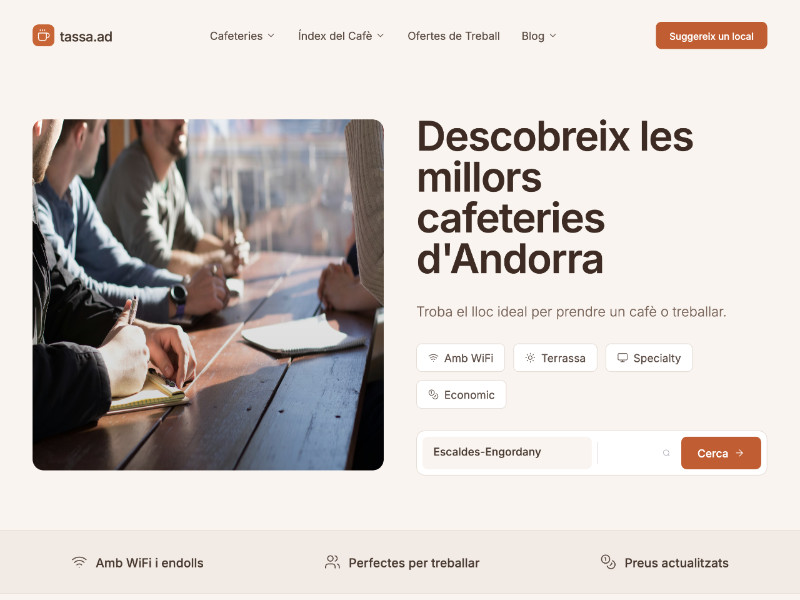Expand the Cafeteries dropdown menu
800x600 pixels.
242,36
